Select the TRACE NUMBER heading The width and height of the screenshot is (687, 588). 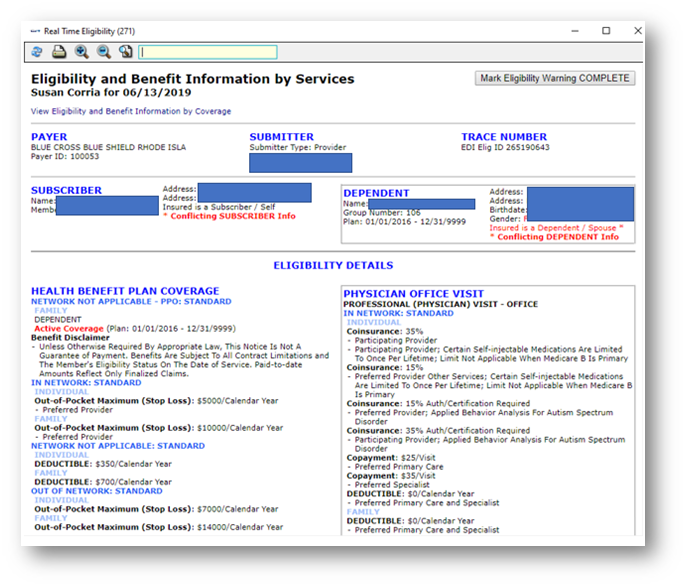(x=504, y=137)
